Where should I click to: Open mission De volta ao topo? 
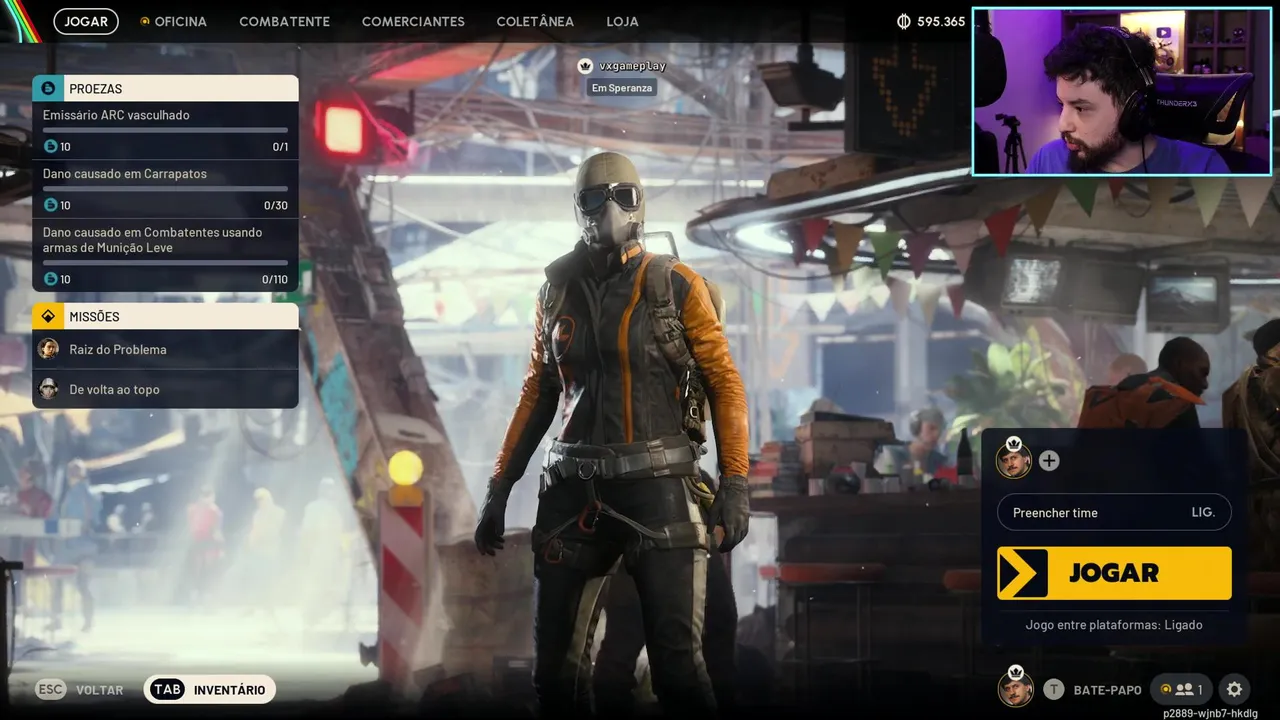tap(165, 389)
